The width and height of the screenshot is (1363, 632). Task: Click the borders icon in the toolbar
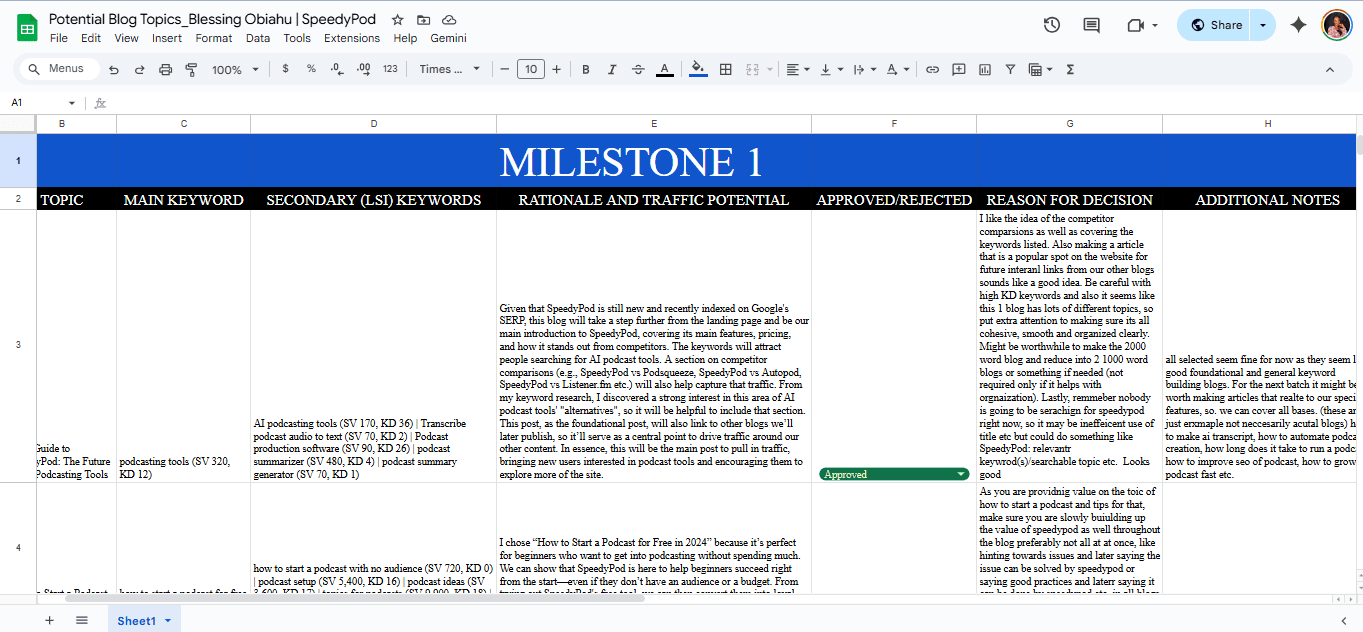tap(726, 69)
